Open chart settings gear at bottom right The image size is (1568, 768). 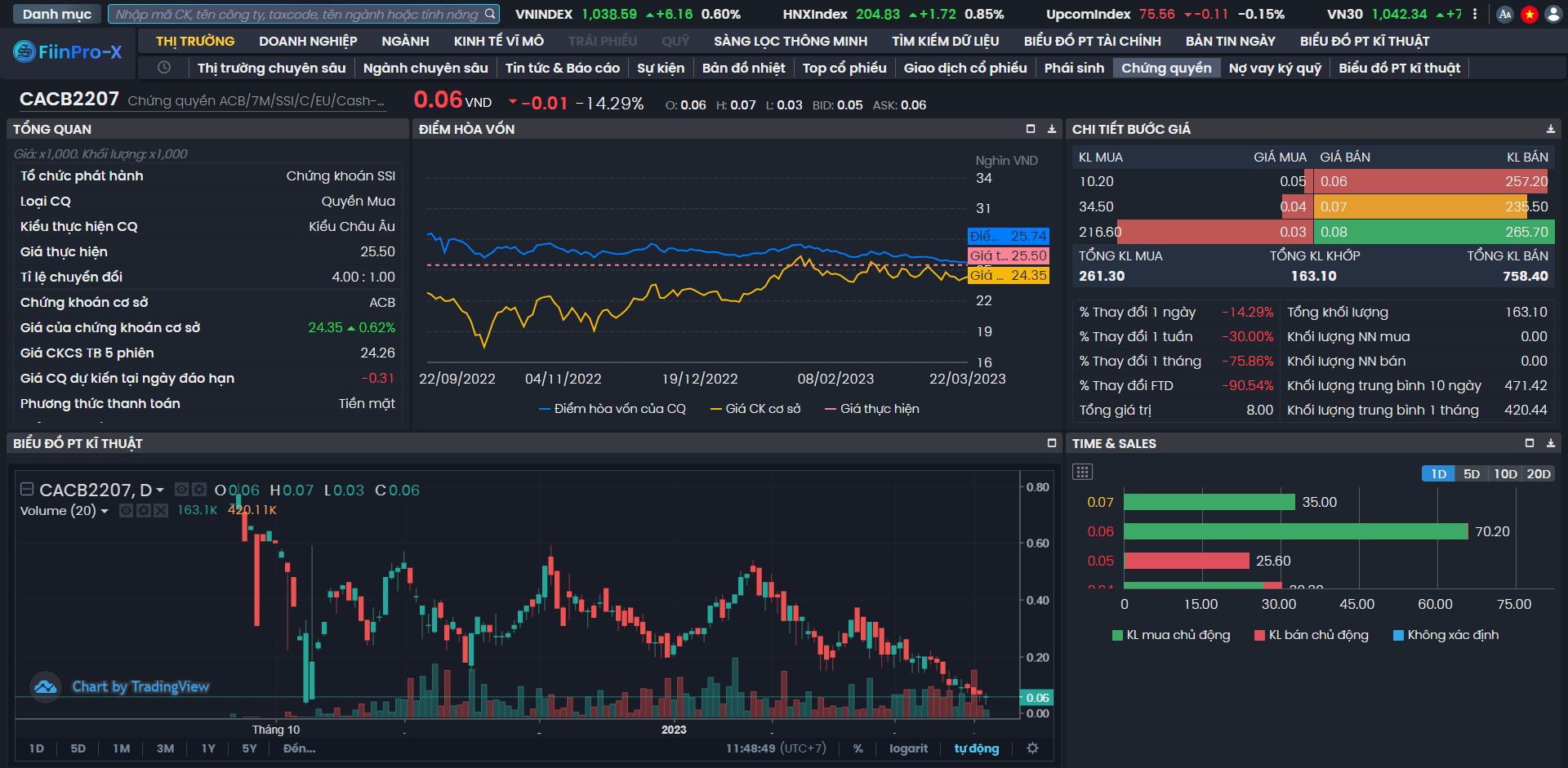click(1032, 748)
